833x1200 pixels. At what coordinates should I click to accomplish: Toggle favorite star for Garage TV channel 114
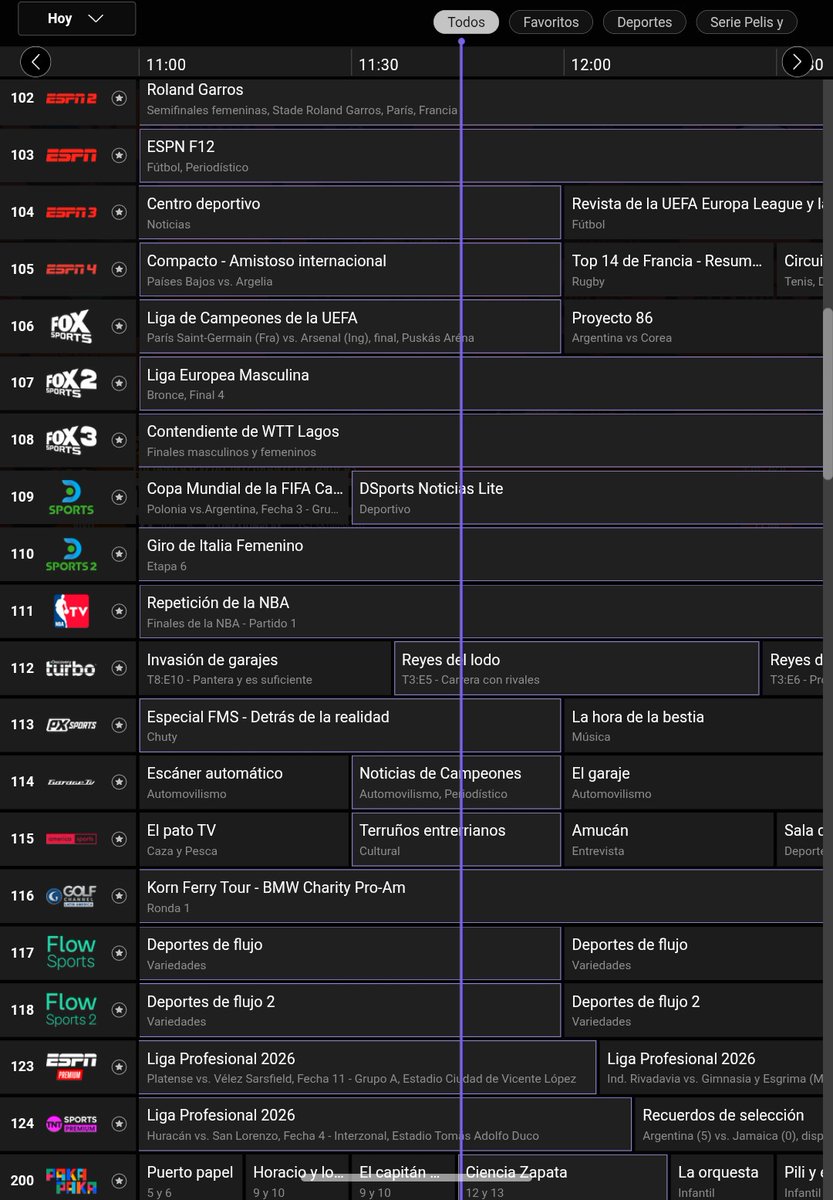[119, 782]
